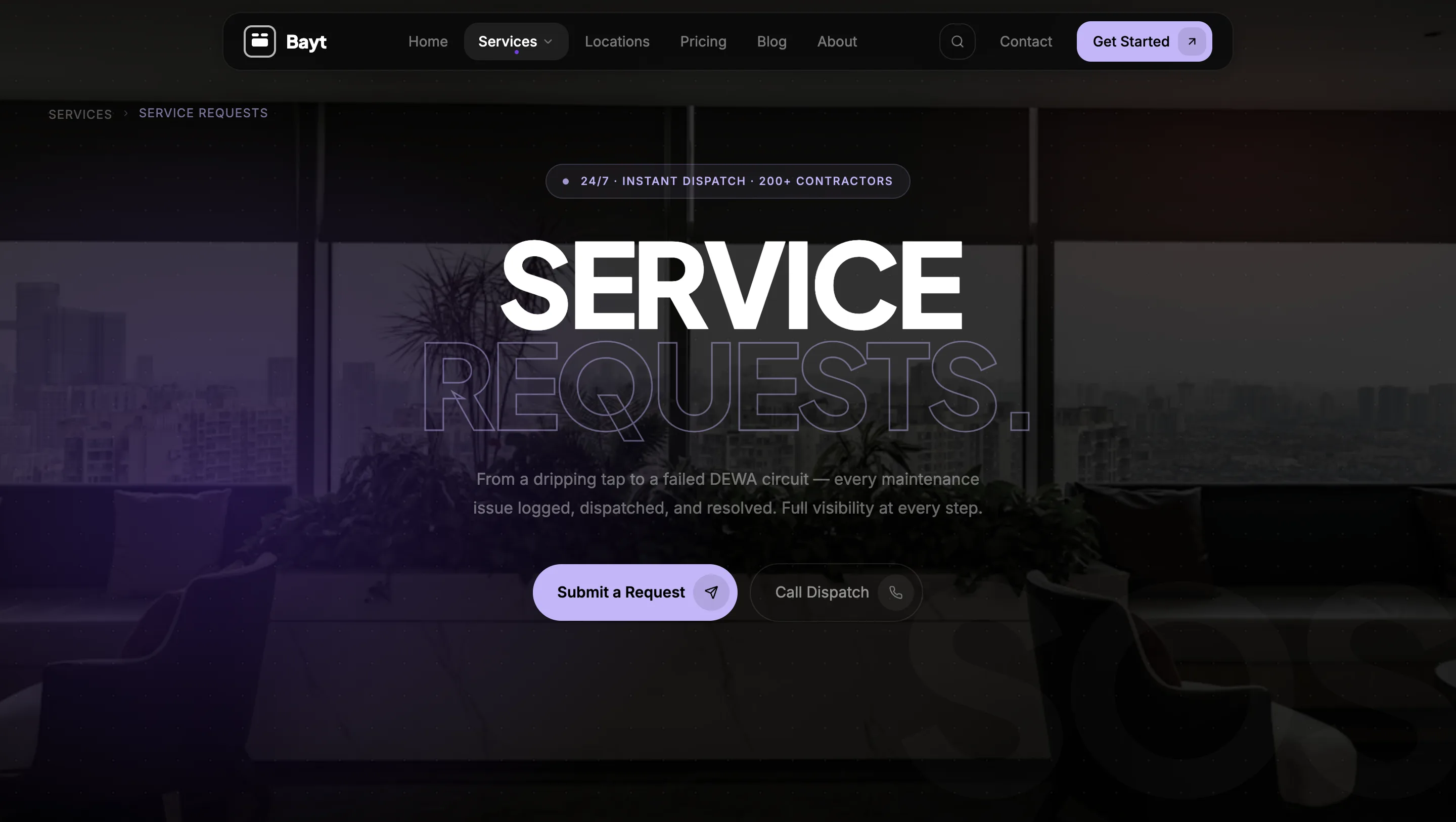Click the Get Started button
Image resolution: width=1456 pixels, height=822 pixels.
pyautogui.click(x=1143, y=41)
